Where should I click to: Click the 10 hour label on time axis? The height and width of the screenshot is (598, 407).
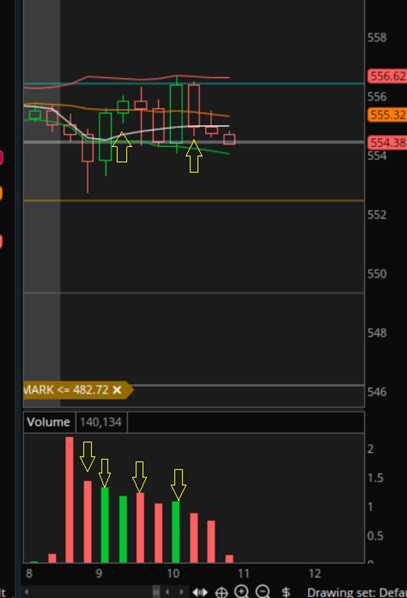(x=173, y=574)
